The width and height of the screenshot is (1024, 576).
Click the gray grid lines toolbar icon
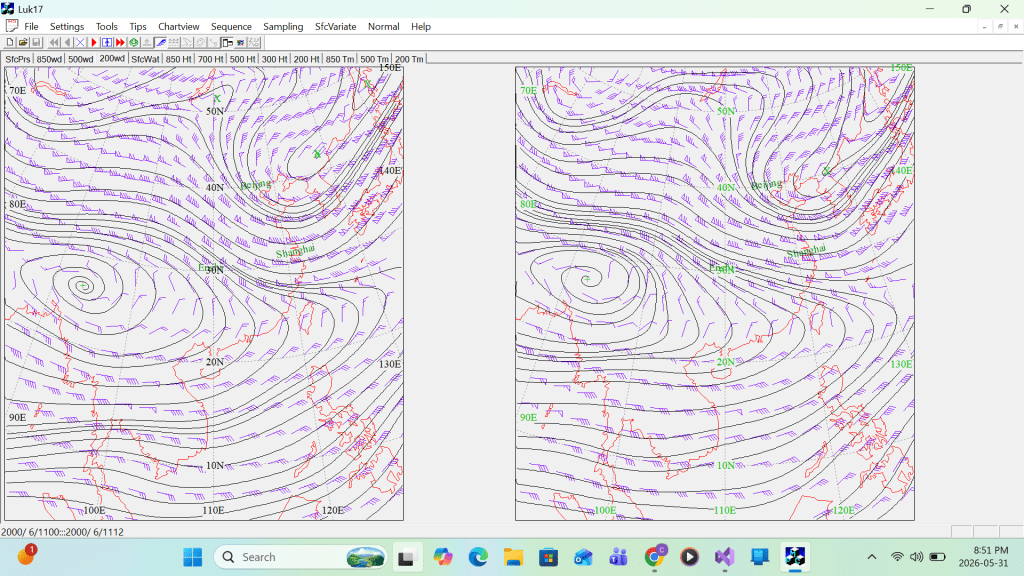click(174, 42)
